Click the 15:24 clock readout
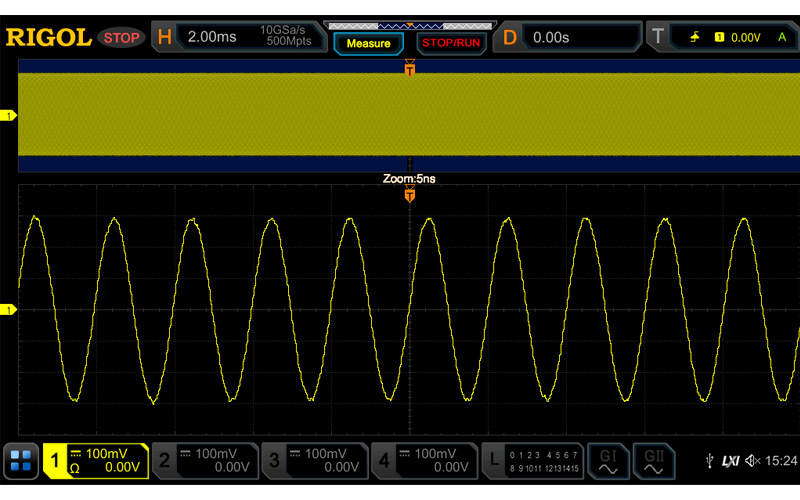 (781, 461)
